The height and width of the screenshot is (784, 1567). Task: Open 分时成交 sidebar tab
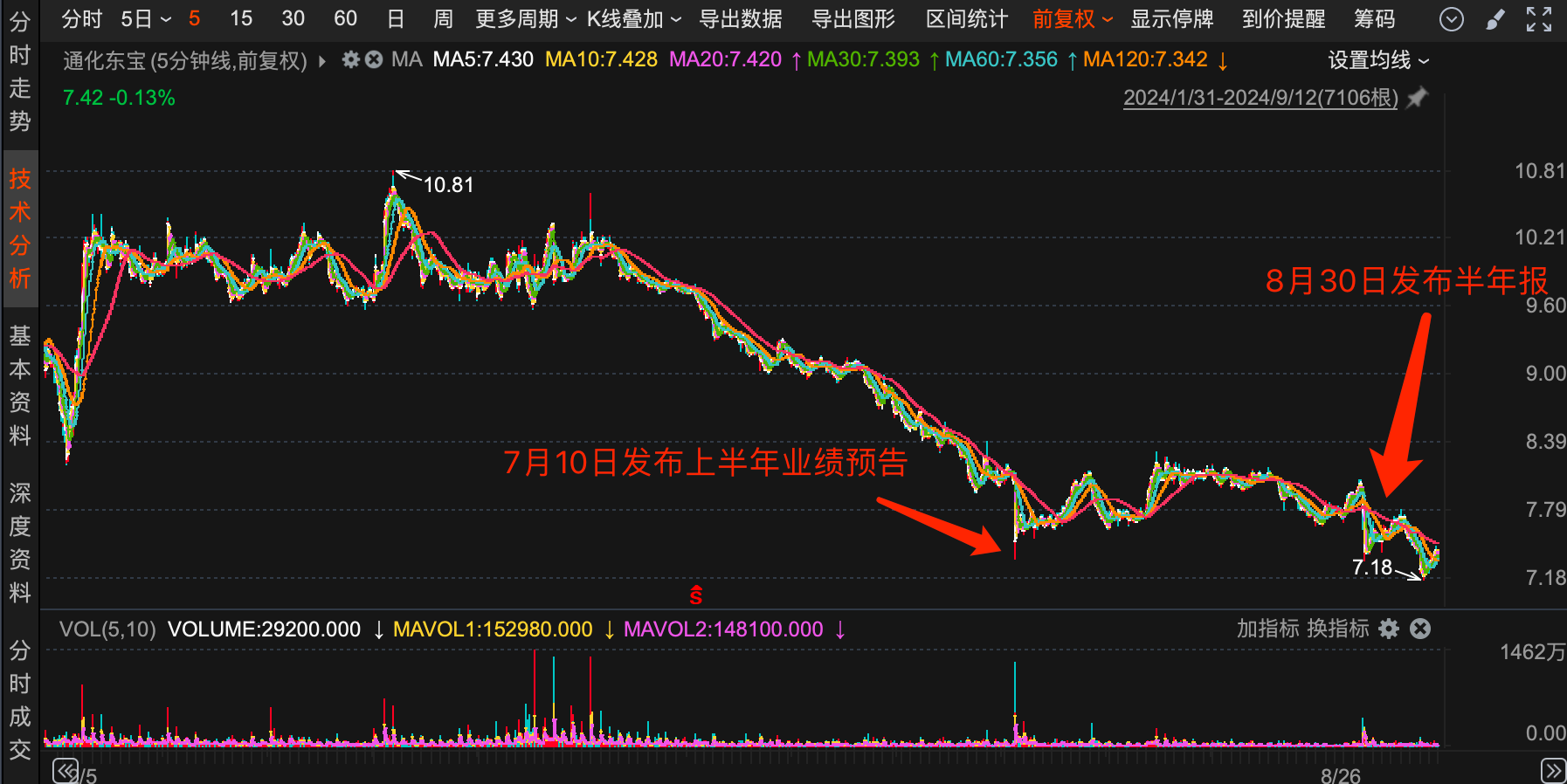coord(19,700)
